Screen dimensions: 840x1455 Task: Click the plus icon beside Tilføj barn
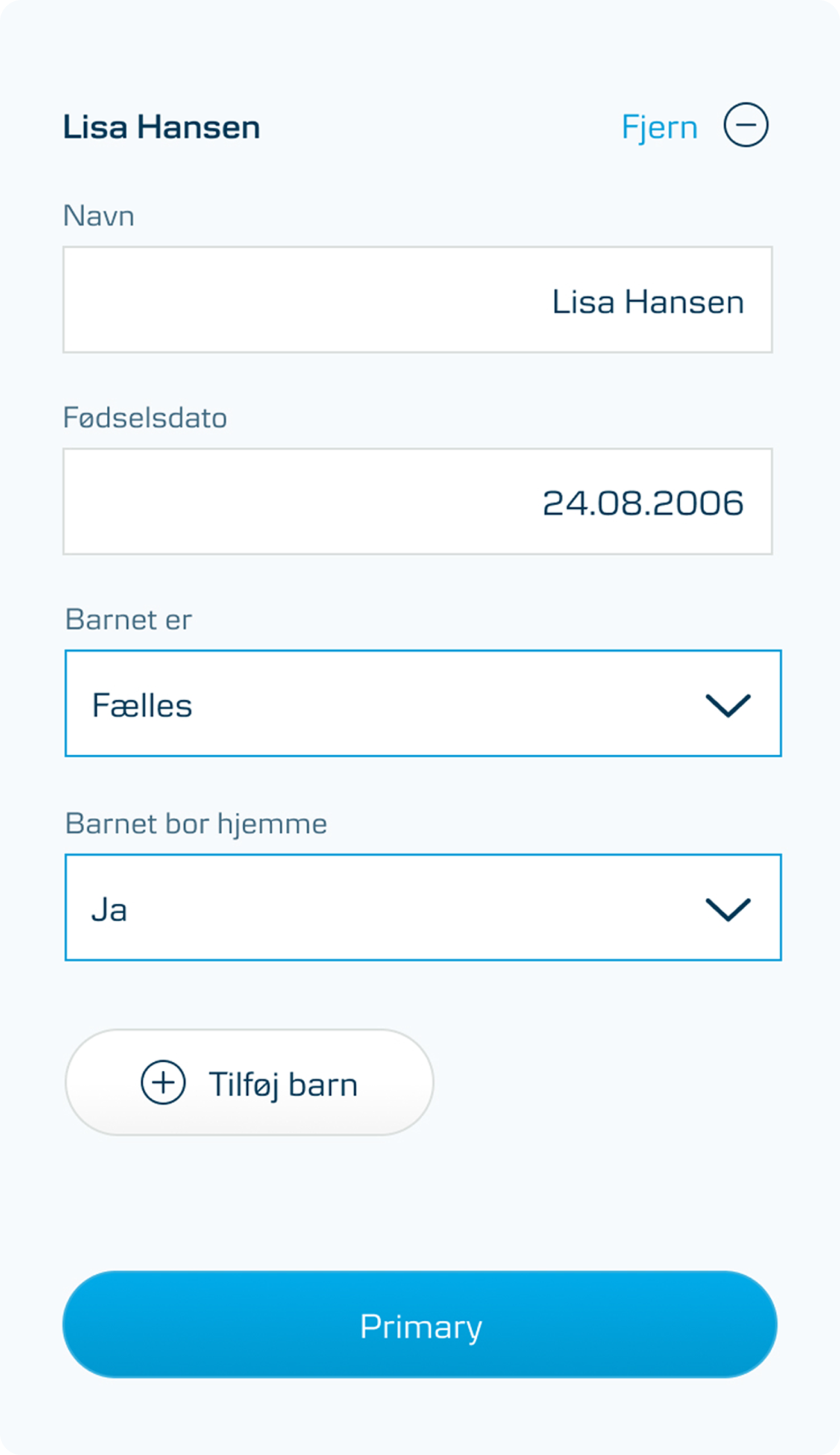(x=163, y=1082)
